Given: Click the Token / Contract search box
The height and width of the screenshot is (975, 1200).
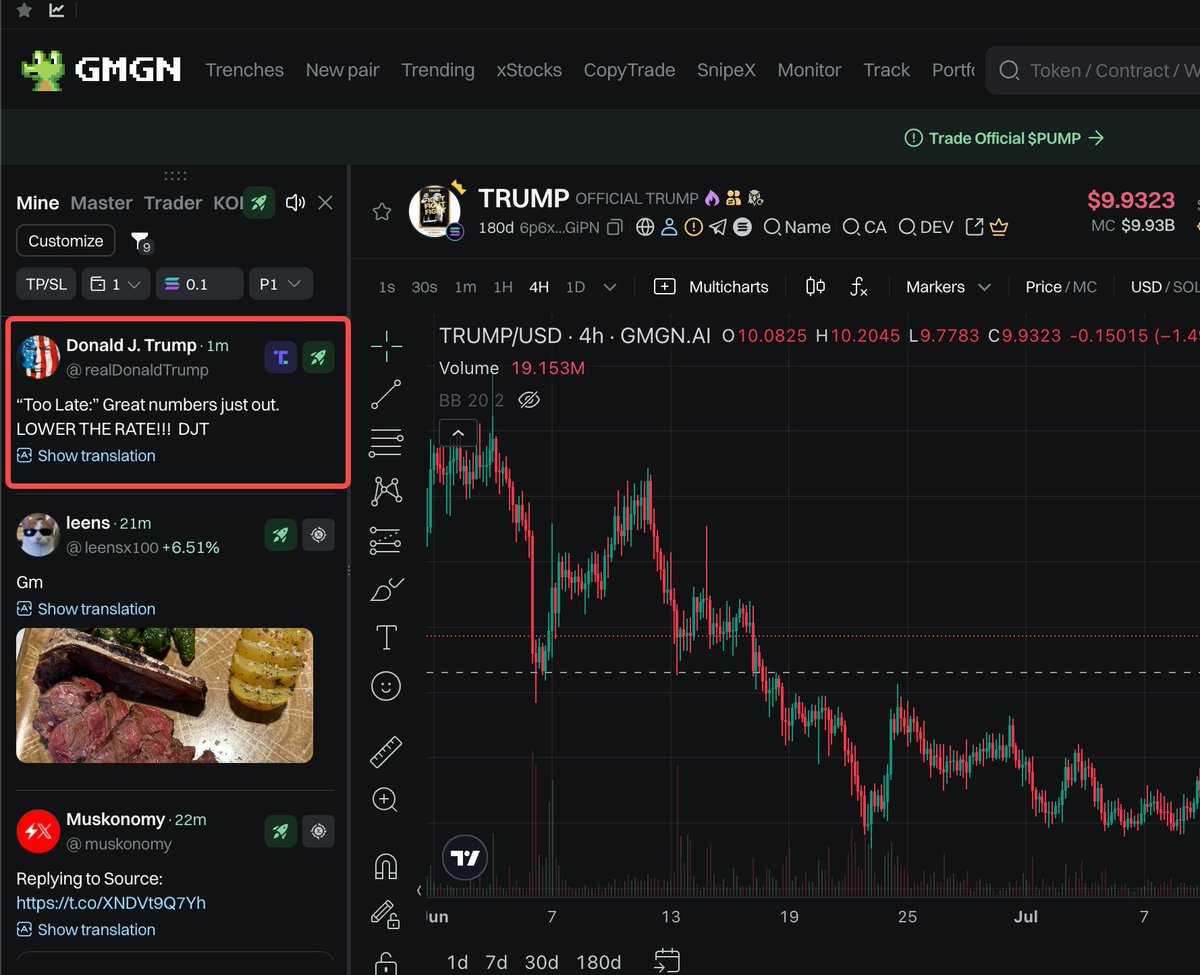Looking at the screenshot, I should tap(1095, 70).
